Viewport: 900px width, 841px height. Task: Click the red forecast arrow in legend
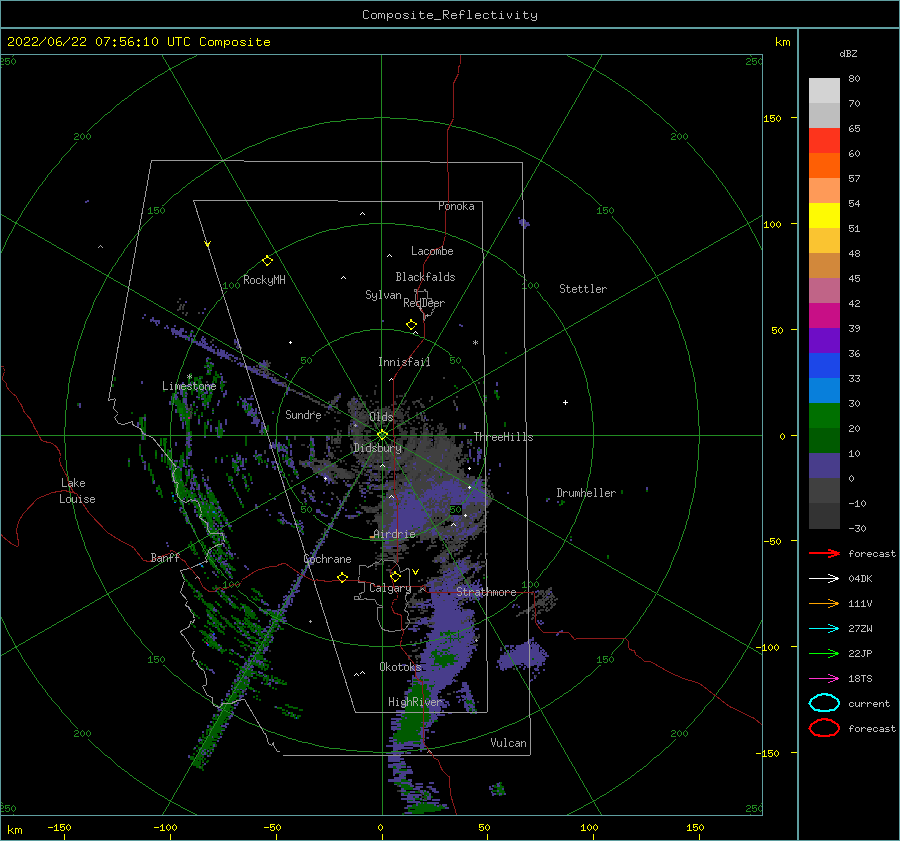(x=824, y=553)
